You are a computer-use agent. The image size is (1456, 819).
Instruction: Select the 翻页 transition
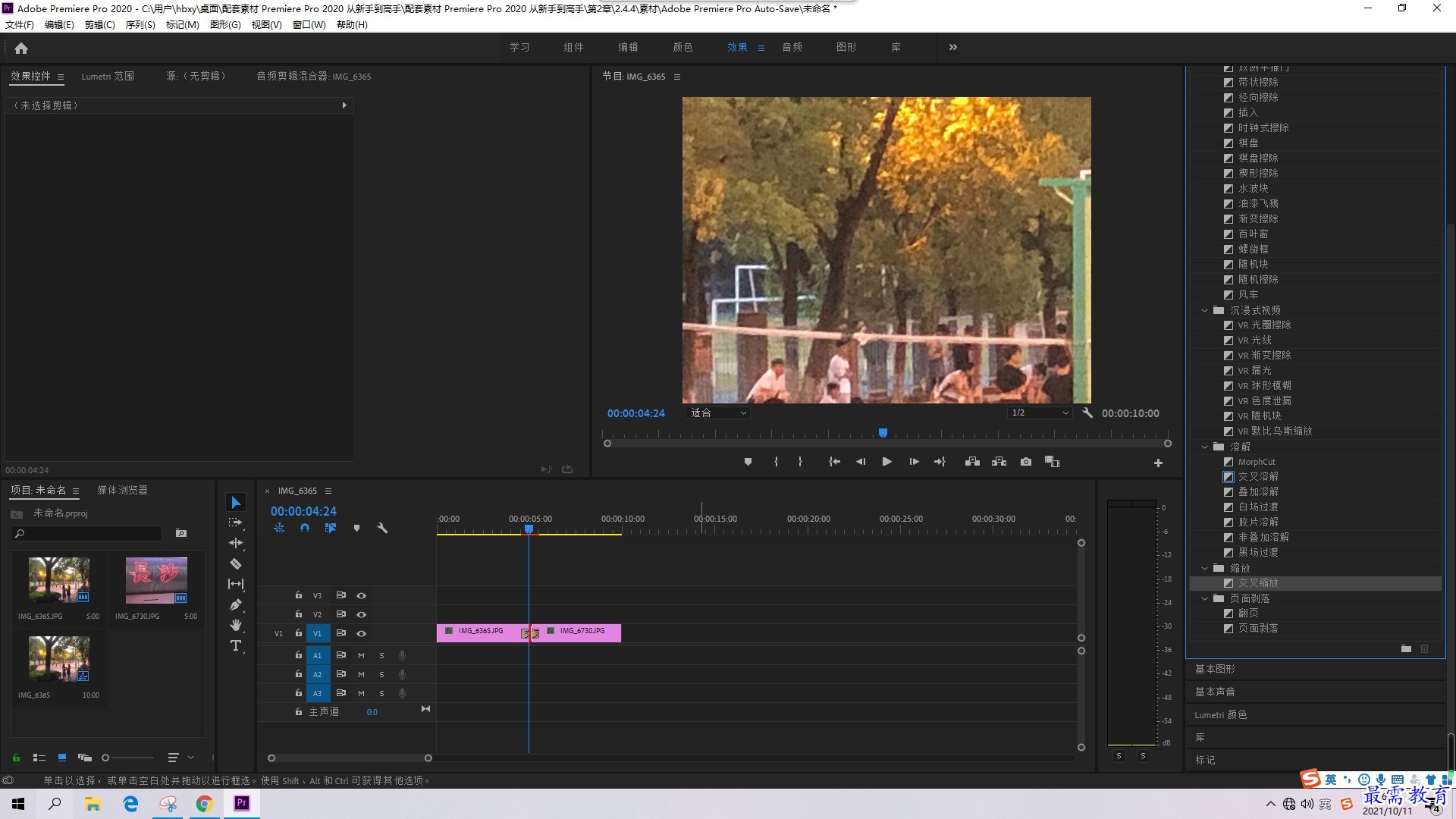(x=1248, y=613)
